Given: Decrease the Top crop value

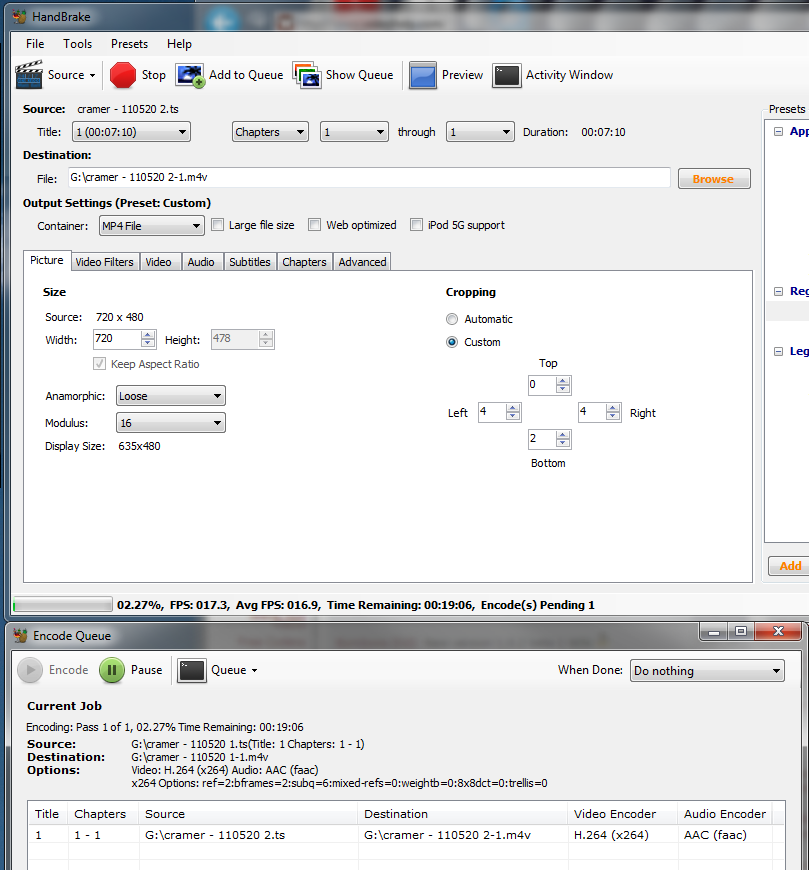Looking at the screenshot, I should [563, 388].
